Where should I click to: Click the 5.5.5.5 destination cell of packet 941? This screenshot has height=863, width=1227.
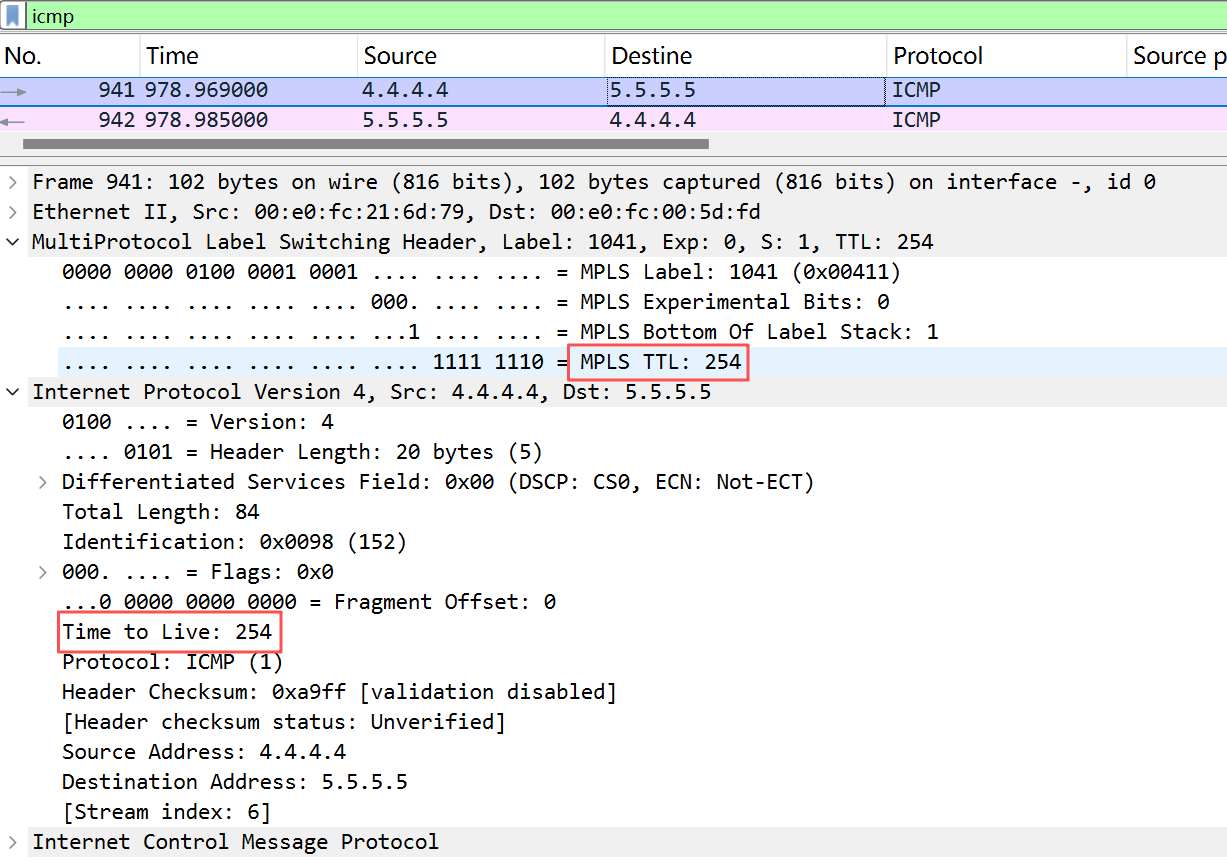click(x=746, y=91)
